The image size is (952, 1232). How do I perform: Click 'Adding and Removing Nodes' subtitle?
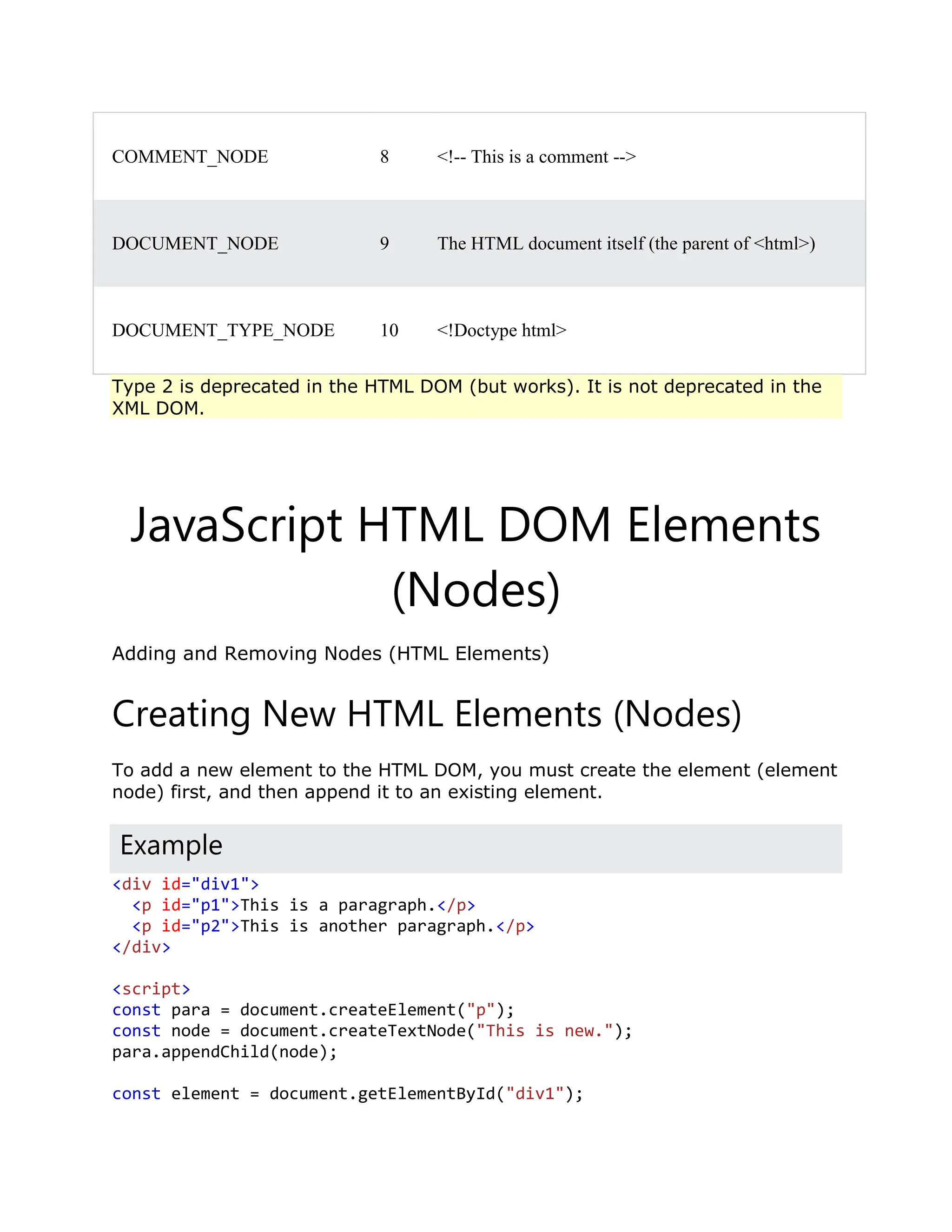pyautogui.click(x=331, y=654)
